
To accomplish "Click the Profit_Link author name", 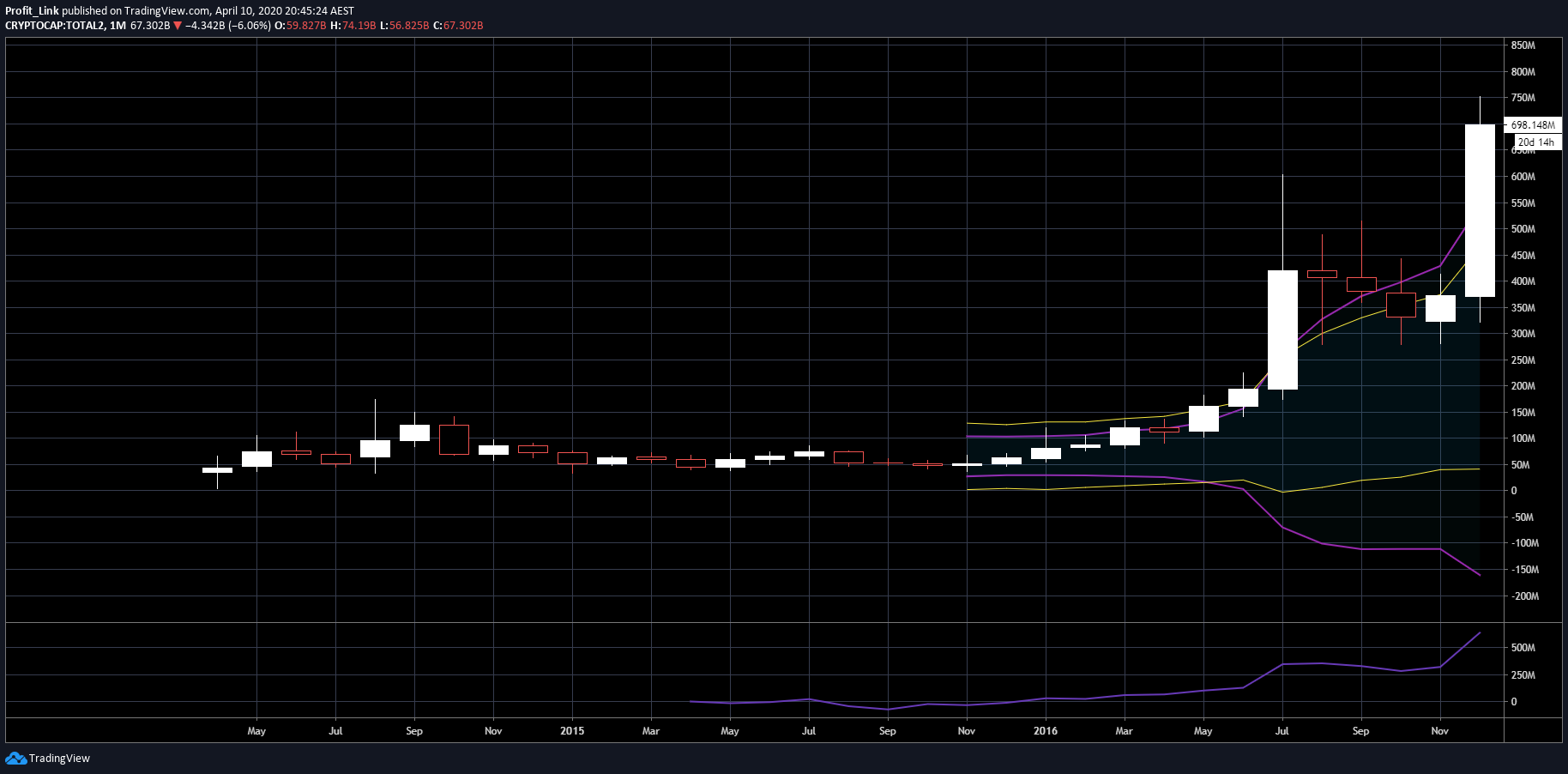I will coord(32,11).
